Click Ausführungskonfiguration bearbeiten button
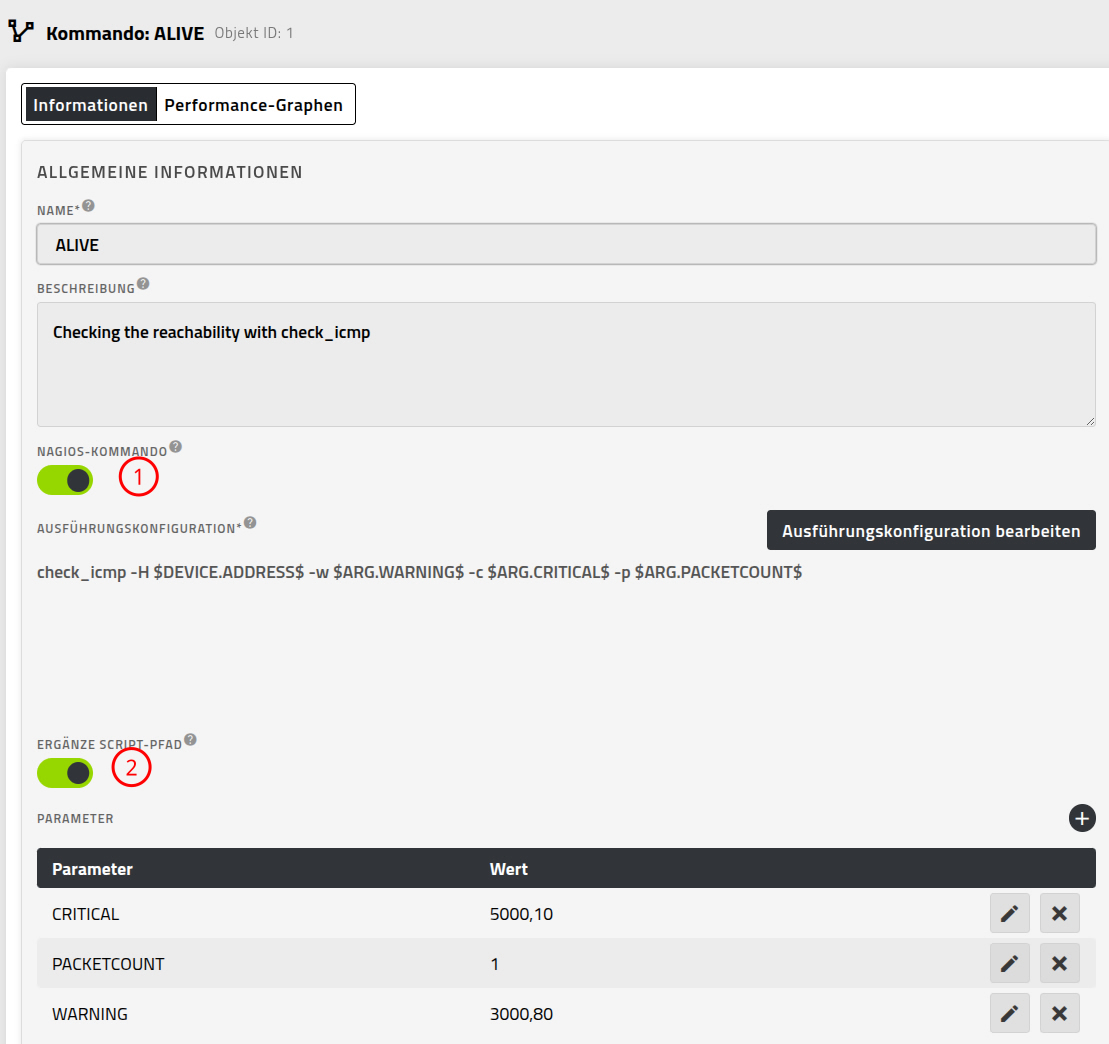This screenshot has width=1109, height=1044. coord(931,530)
